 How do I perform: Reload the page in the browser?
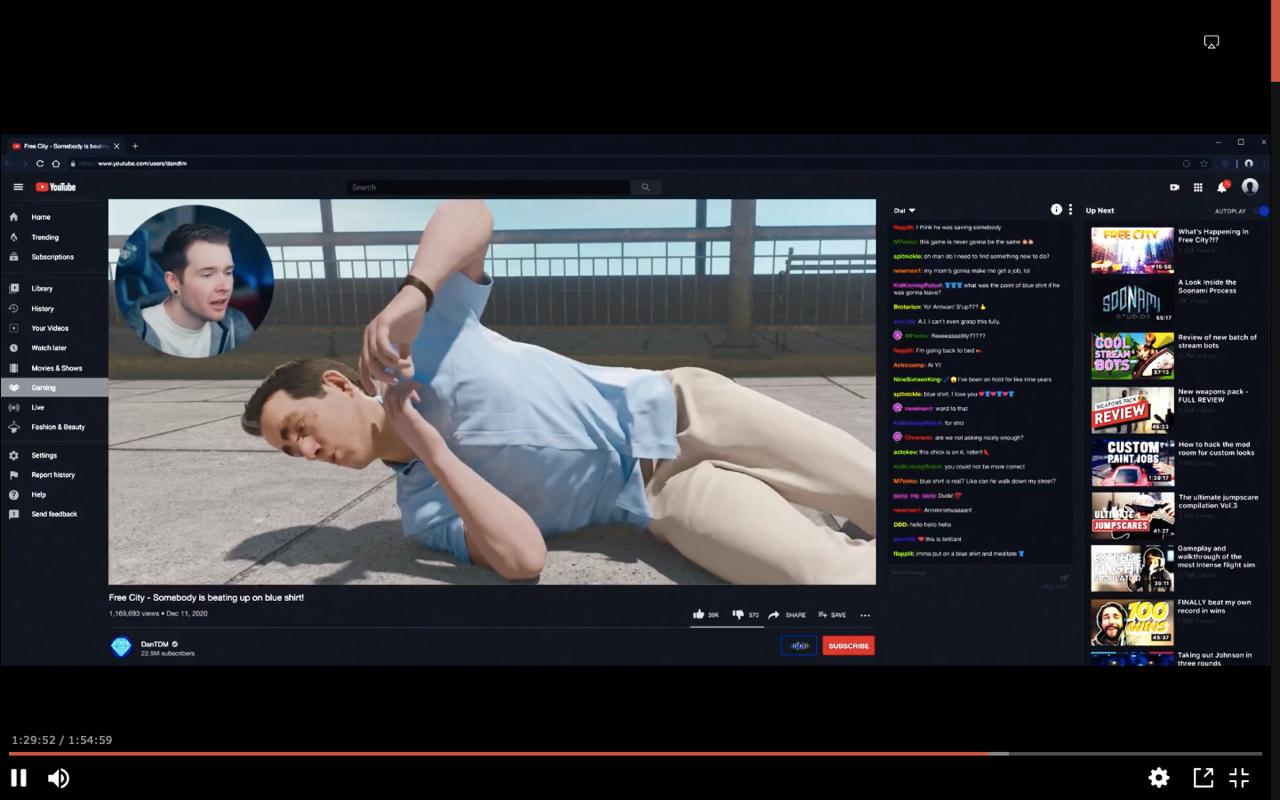pos(40,163)
